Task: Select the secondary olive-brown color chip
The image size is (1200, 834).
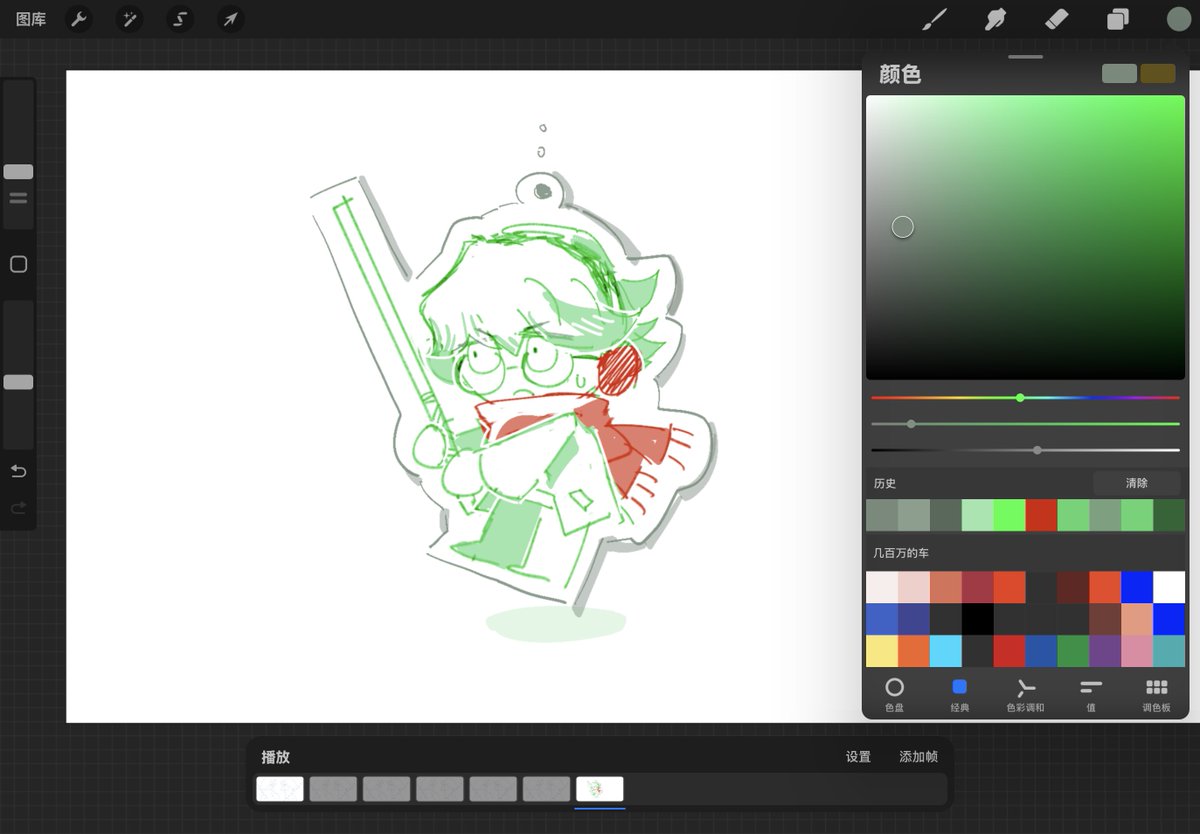Action: [x=1158, y=73]
